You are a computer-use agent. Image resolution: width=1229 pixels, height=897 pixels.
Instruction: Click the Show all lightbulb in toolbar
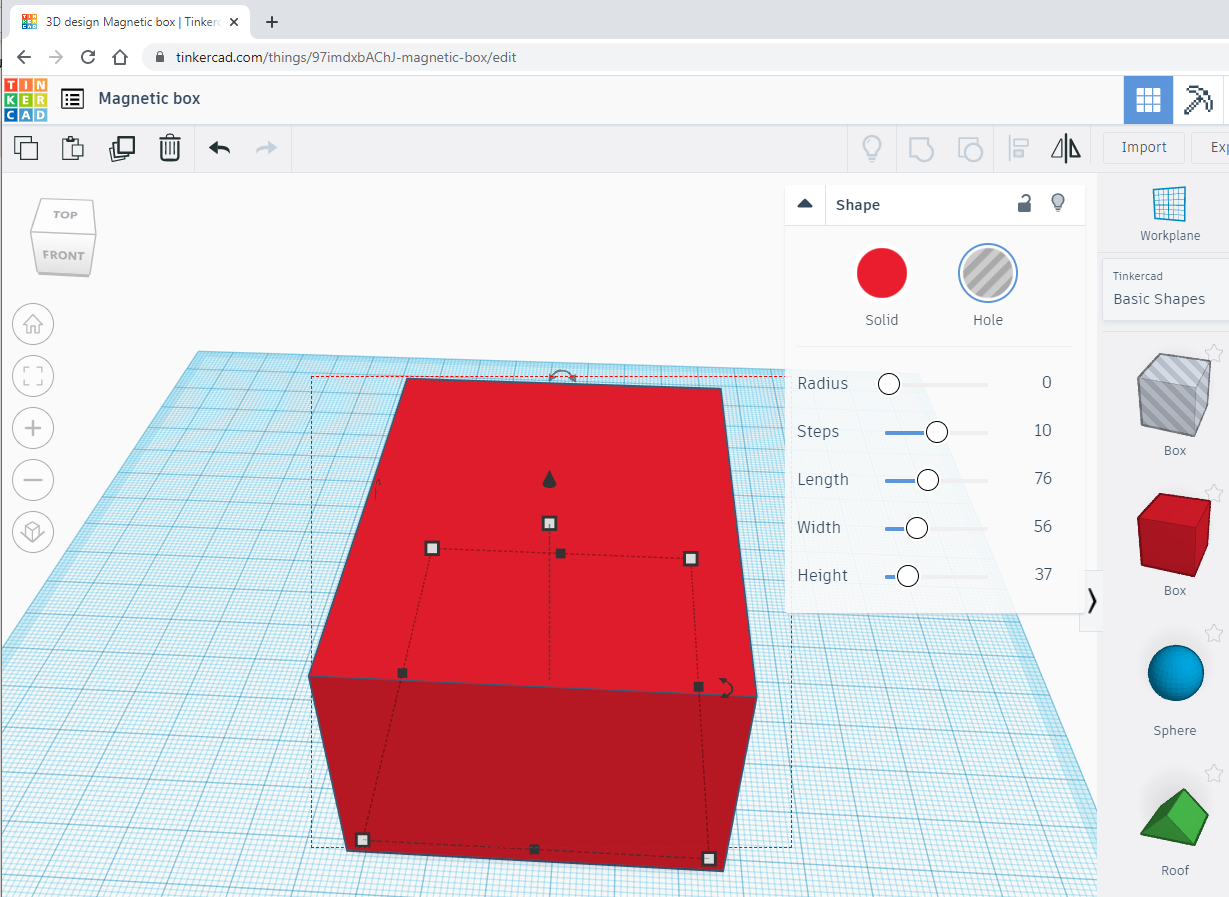point(872,149)
